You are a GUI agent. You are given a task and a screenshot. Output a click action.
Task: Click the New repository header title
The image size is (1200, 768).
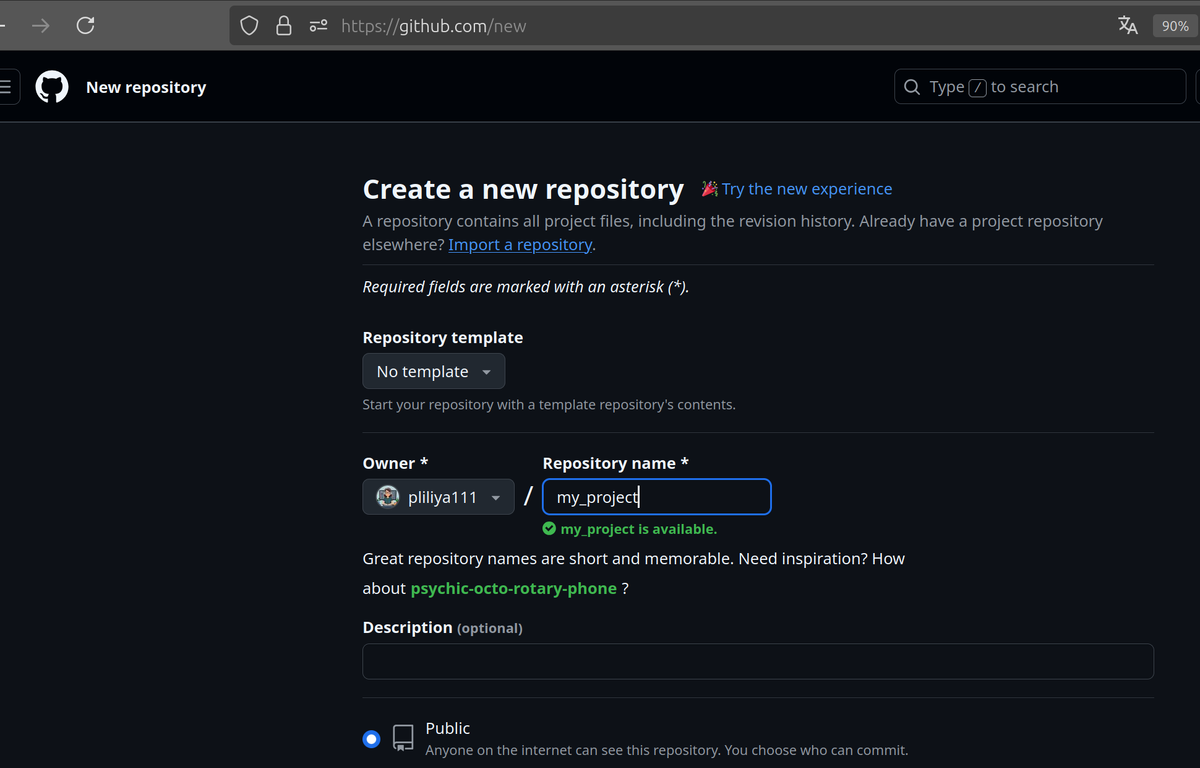(146, 87)
